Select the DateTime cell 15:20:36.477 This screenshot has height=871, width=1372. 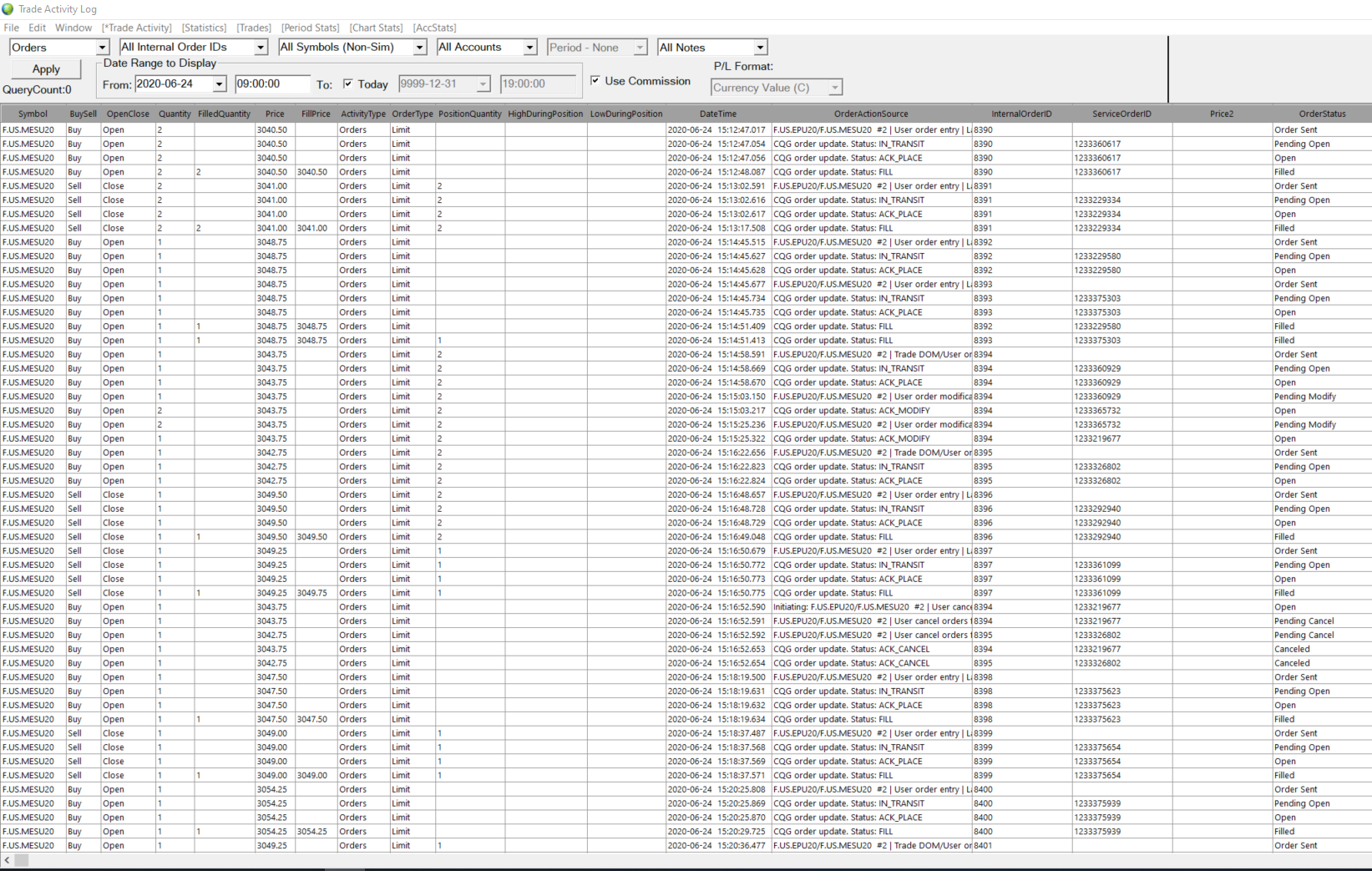[718, 845]
